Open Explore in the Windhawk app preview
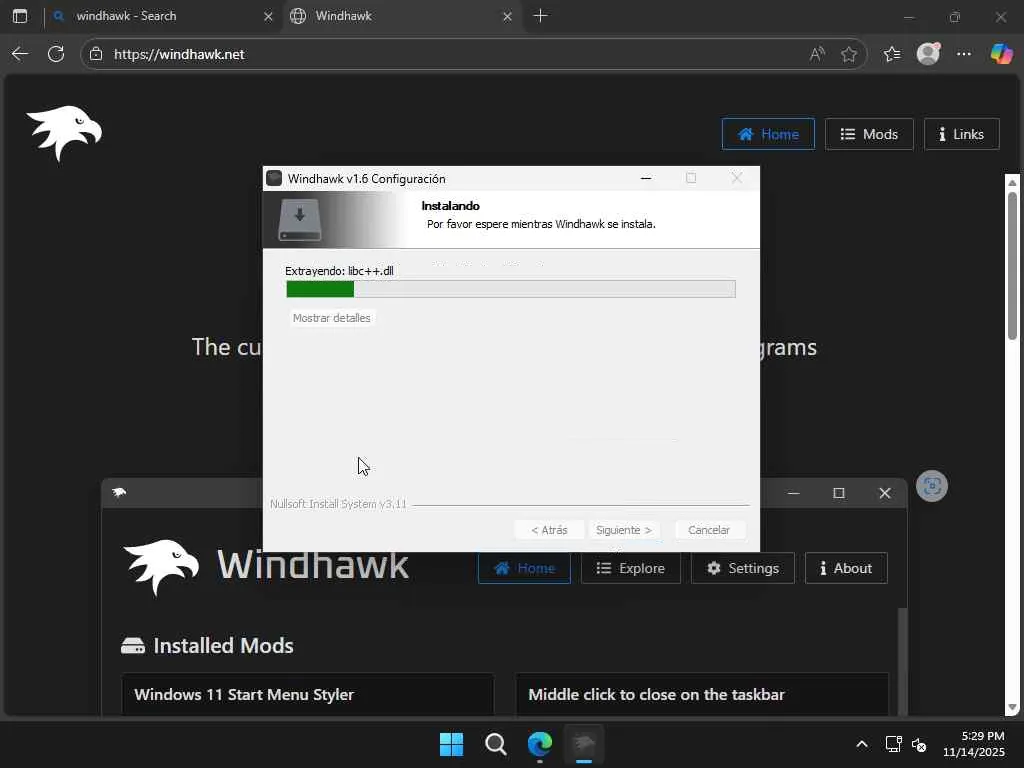Image resolution: width=1024 pixels, height=768 pixels. click(x=631, y=568)
